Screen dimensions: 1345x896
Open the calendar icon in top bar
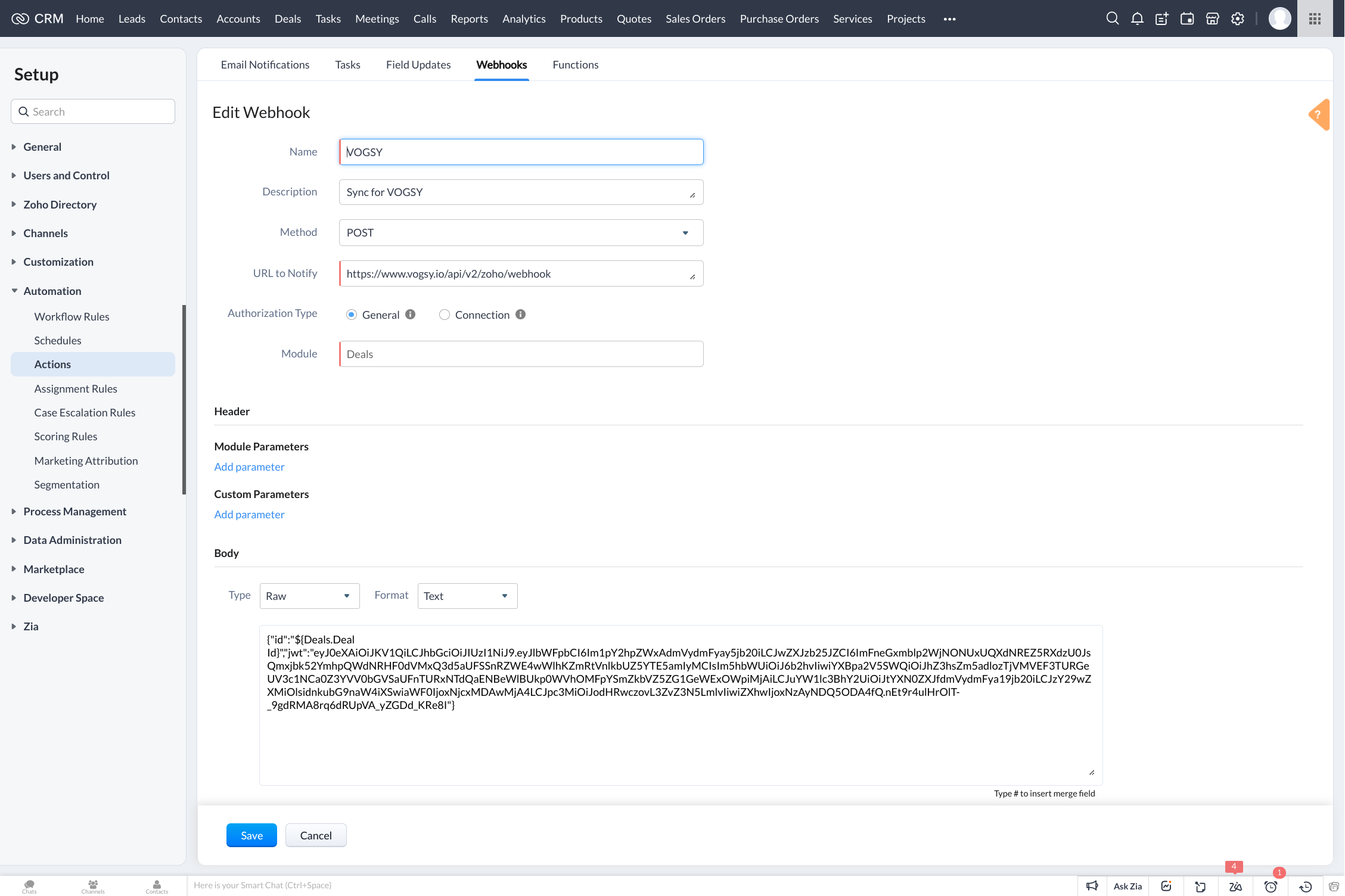1187,18
